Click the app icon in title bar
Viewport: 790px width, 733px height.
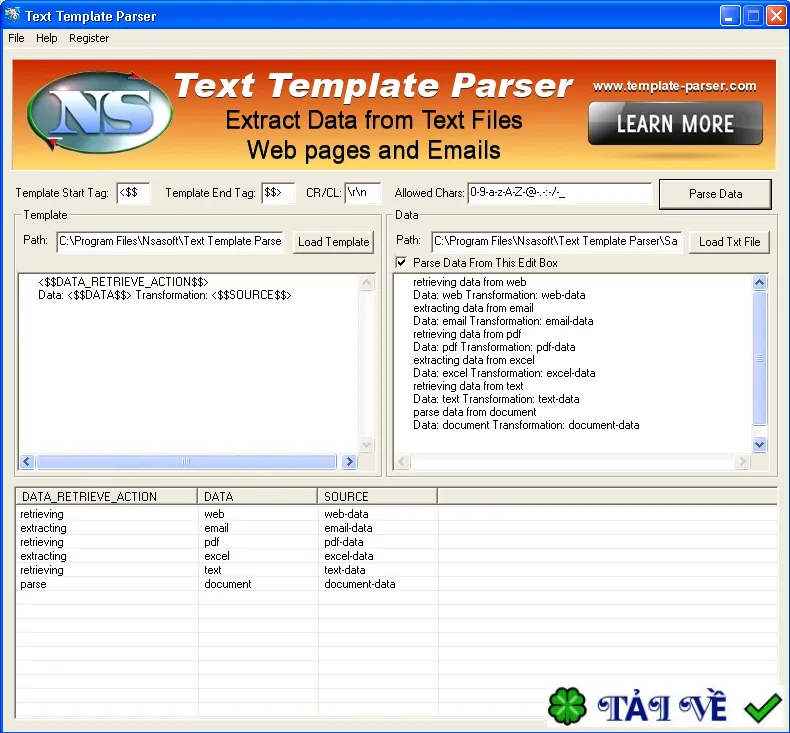tap(12, 15)
